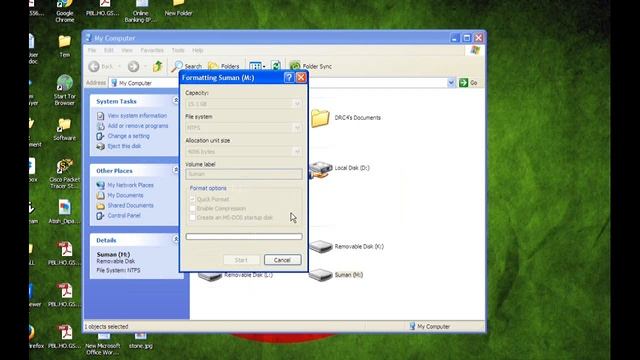Select Google Chrome desktop icon

coord(65,11)
